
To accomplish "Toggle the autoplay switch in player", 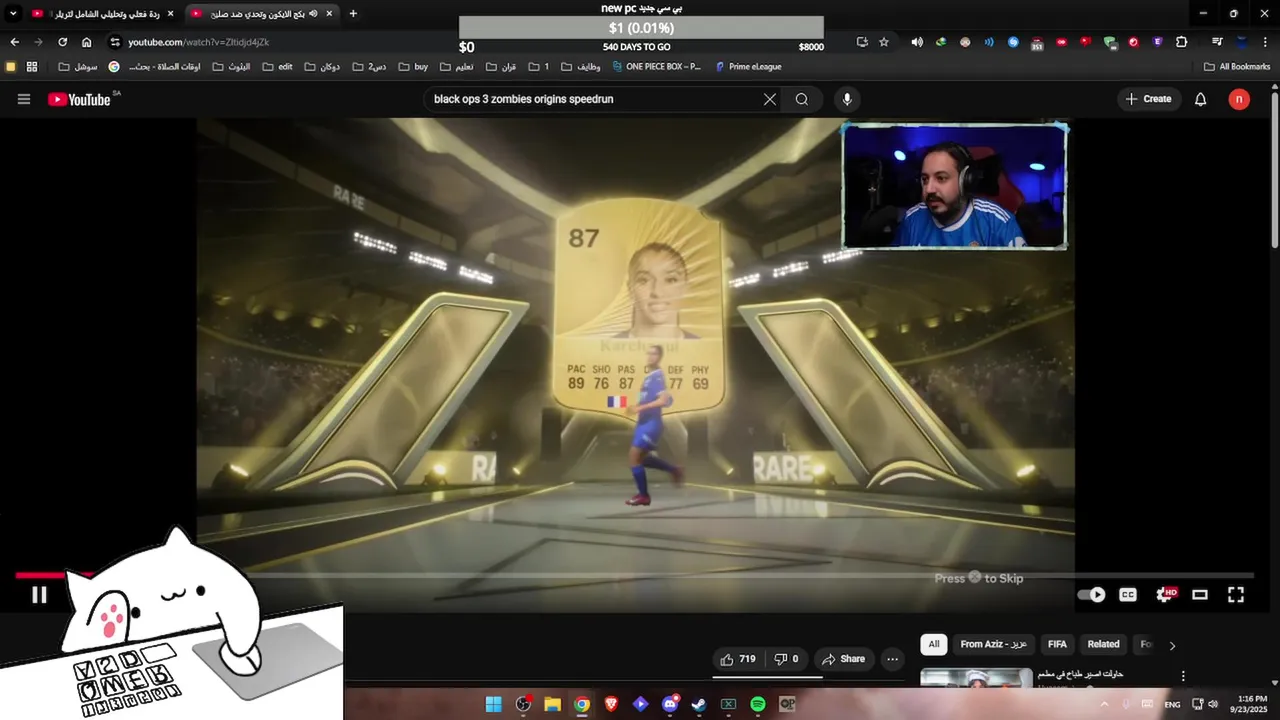I will tap(1091, 594).
